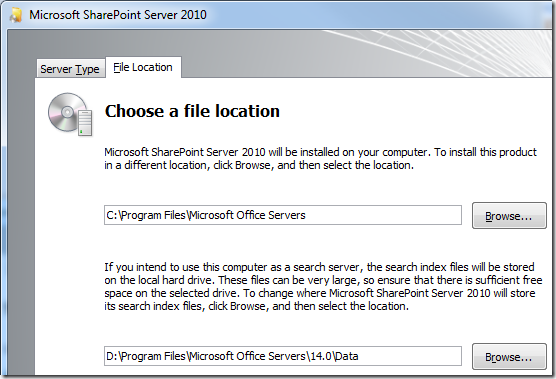Click the 'Microsoft SharePoint Server 2010' window title
The image size is (556, 379).
(x=118, y=15)
